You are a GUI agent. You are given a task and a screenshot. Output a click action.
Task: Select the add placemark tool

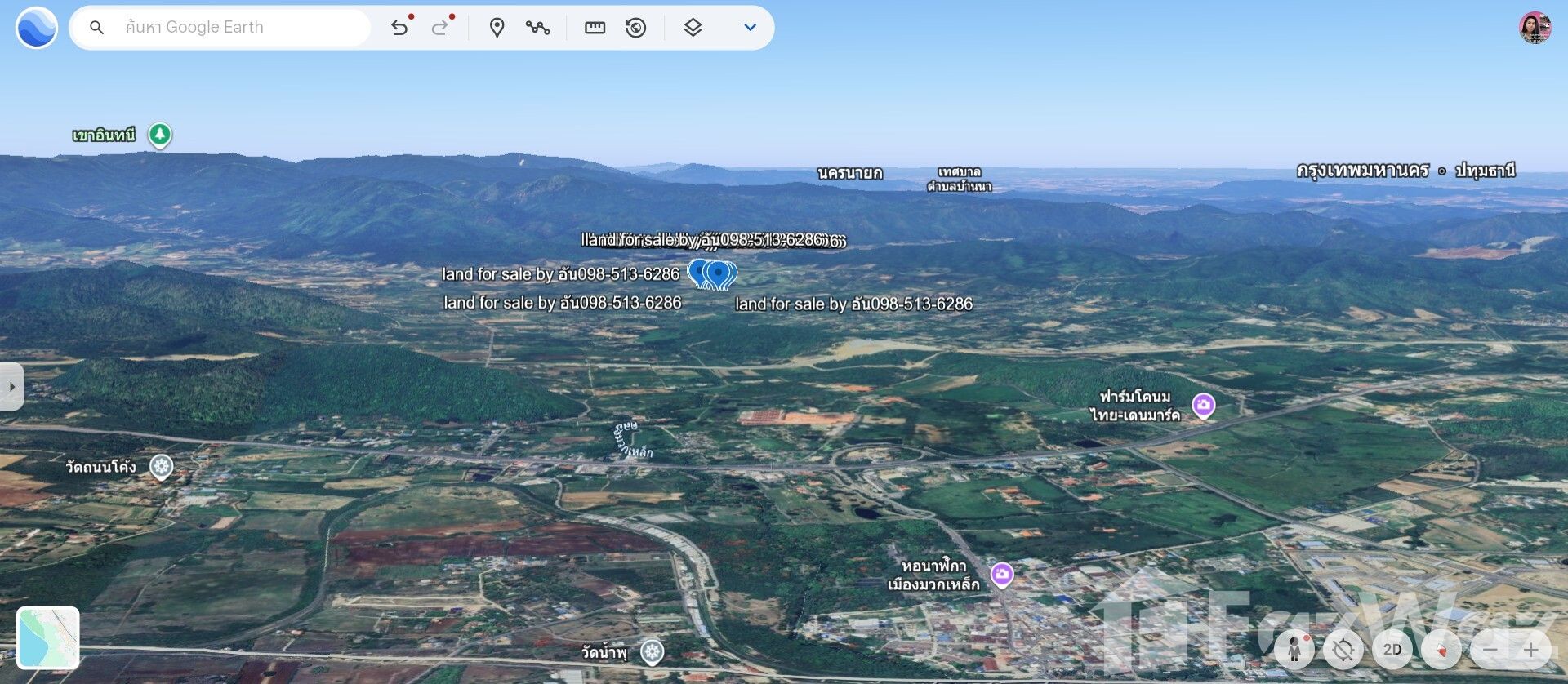[x=497, y=28]
